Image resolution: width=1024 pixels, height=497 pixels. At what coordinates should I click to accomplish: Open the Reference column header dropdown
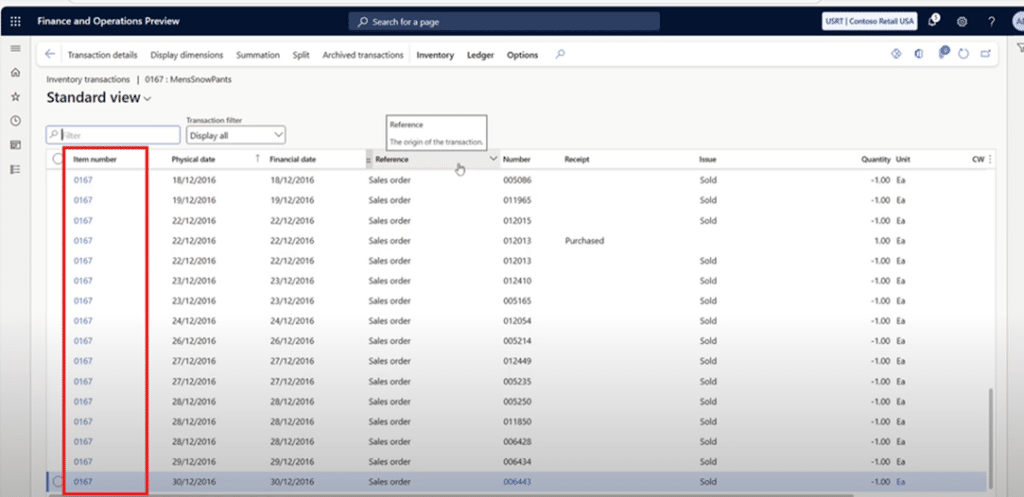point(493,159)
